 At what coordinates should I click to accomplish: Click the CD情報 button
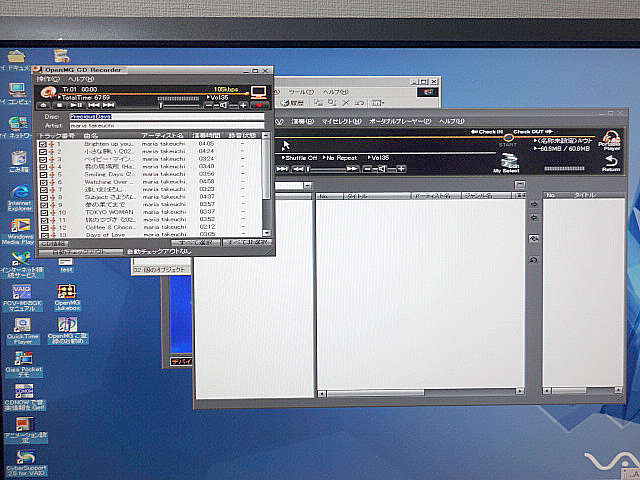click(53, 244)
